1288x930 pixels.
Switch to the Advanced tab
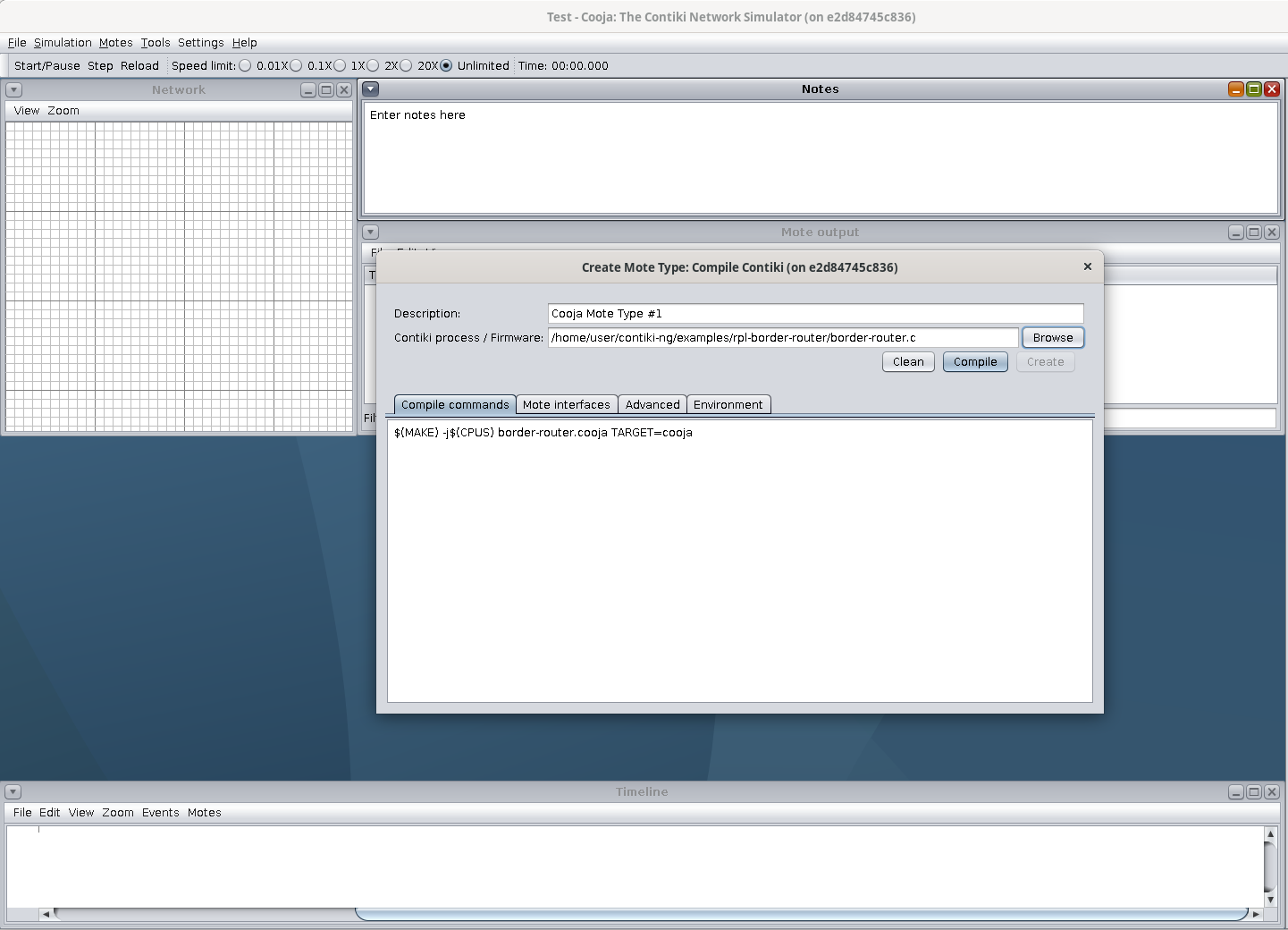pos(652,405)
